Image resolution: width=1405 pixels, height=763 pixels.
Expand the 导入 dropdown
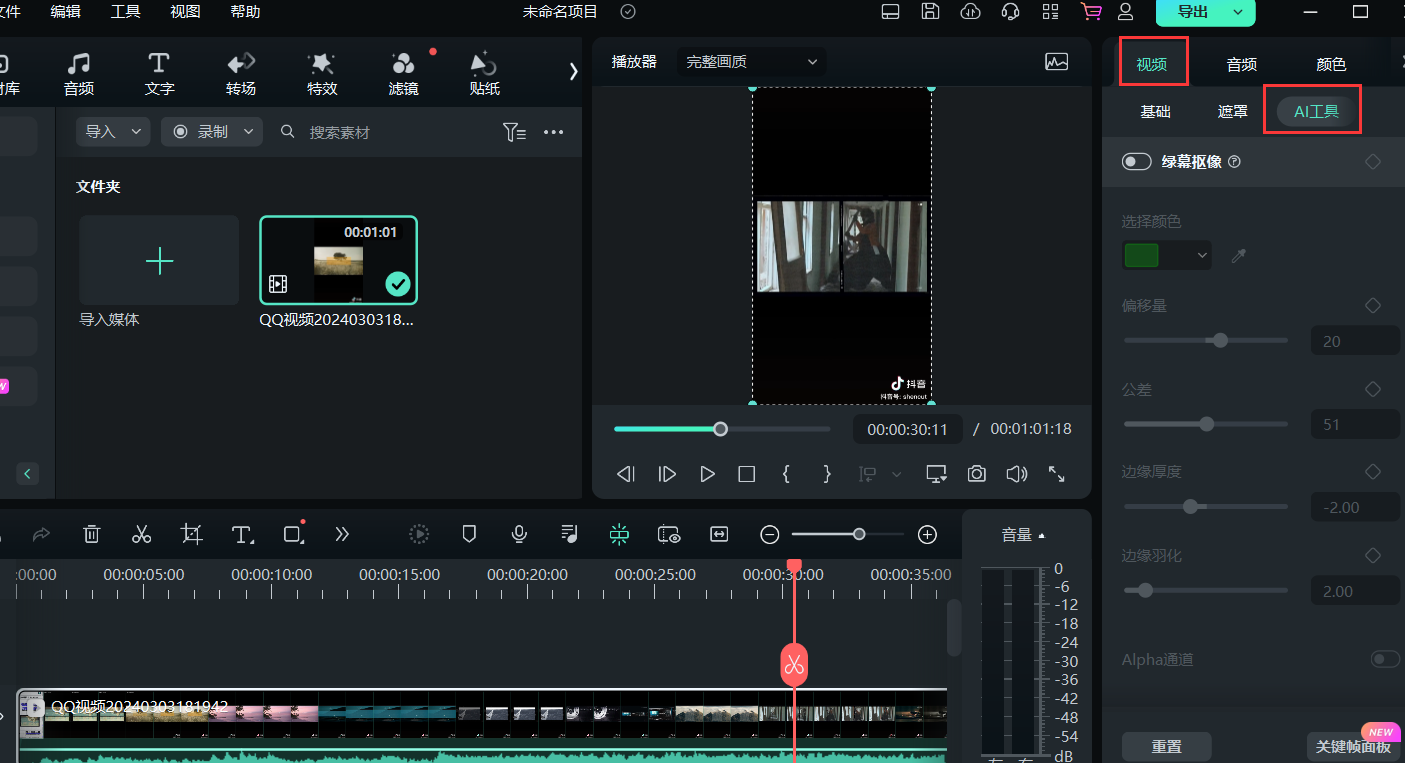coord(112,132)
